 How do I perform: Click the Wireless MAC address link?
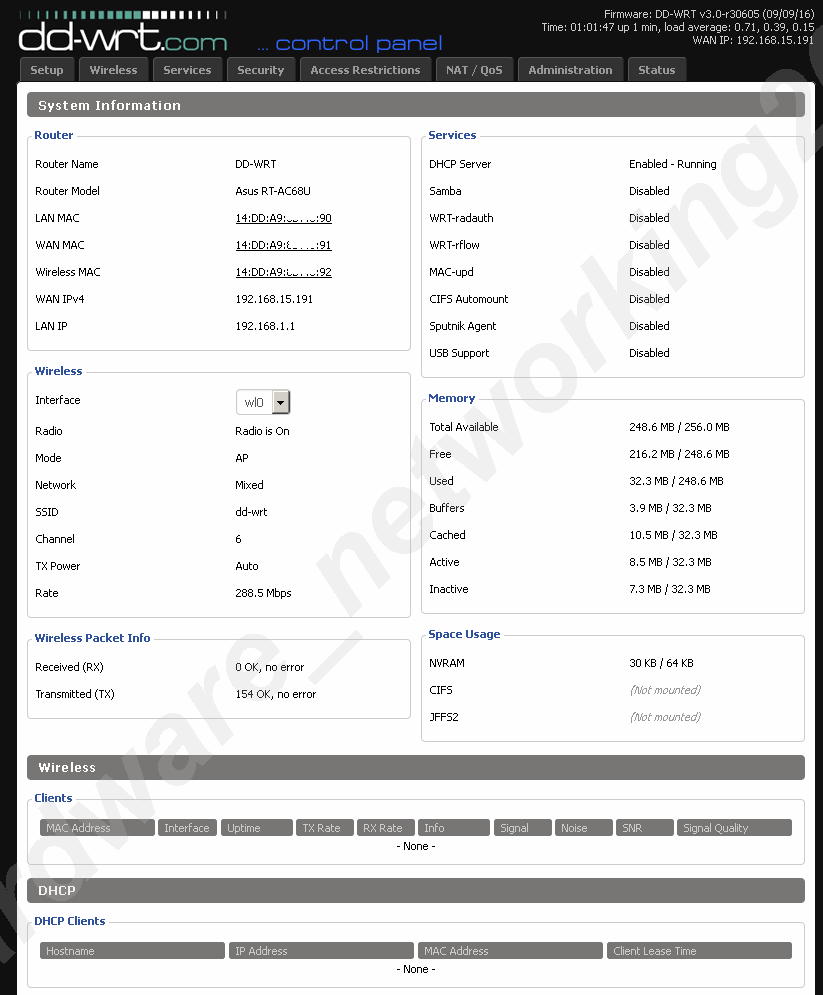(x=283, y=272)
